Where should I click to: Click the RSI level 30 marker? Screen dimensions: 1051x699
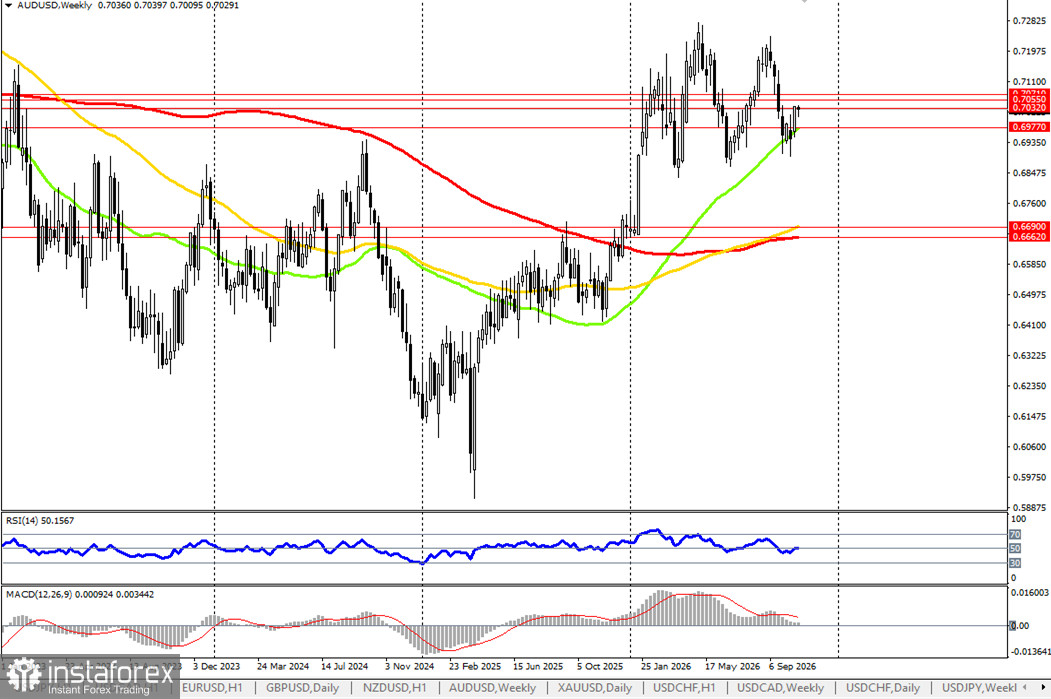(1015, 563)
